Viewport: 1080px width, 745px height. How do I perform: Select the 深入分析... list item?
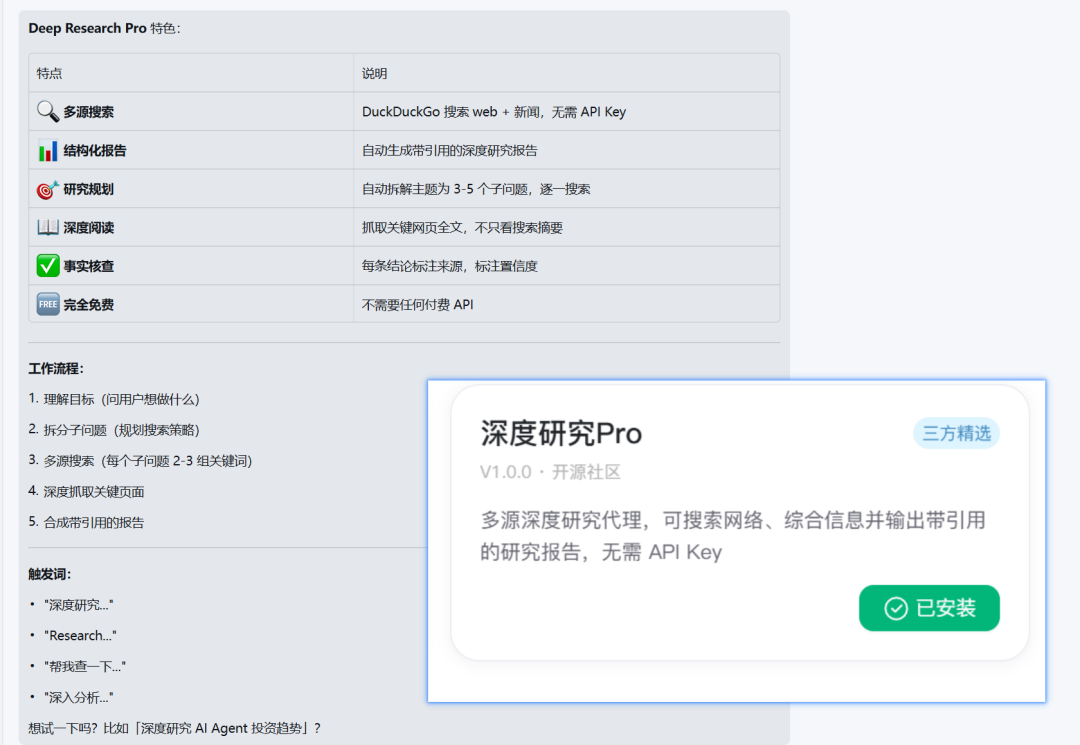[77, 697]
